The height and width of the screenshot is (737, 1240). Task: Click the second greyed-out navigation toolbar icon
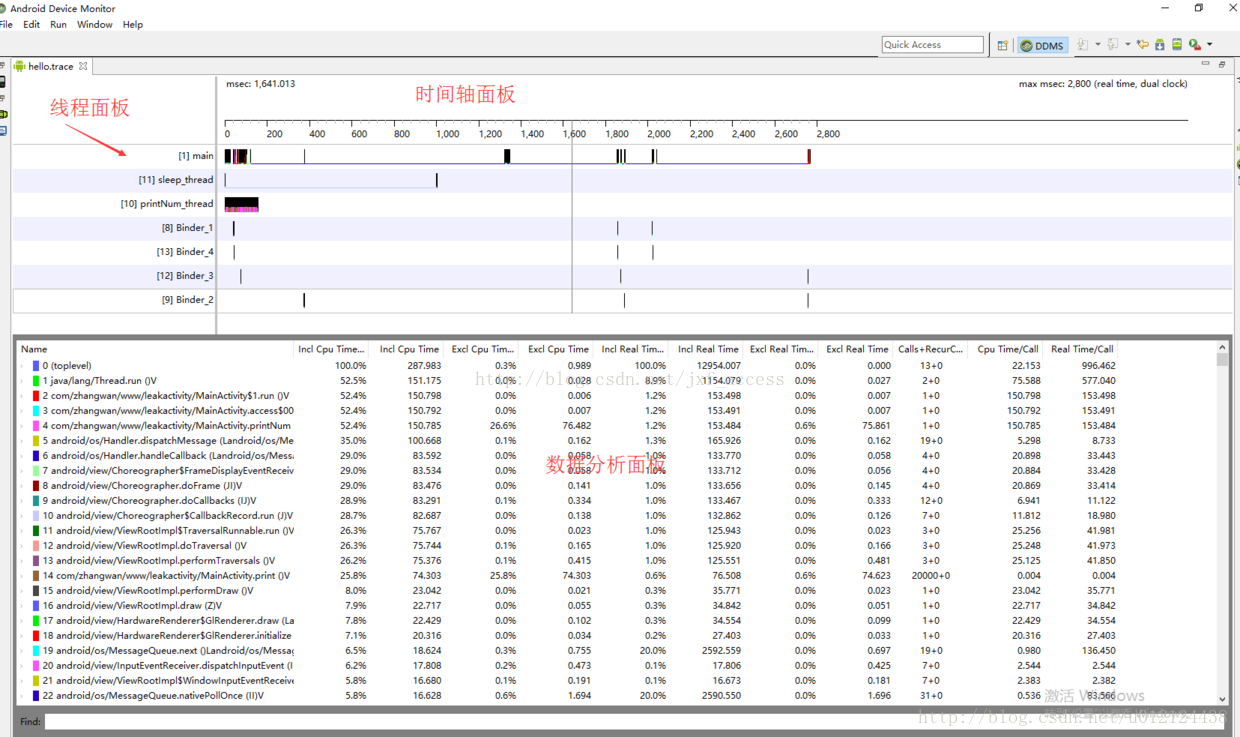1113,44
